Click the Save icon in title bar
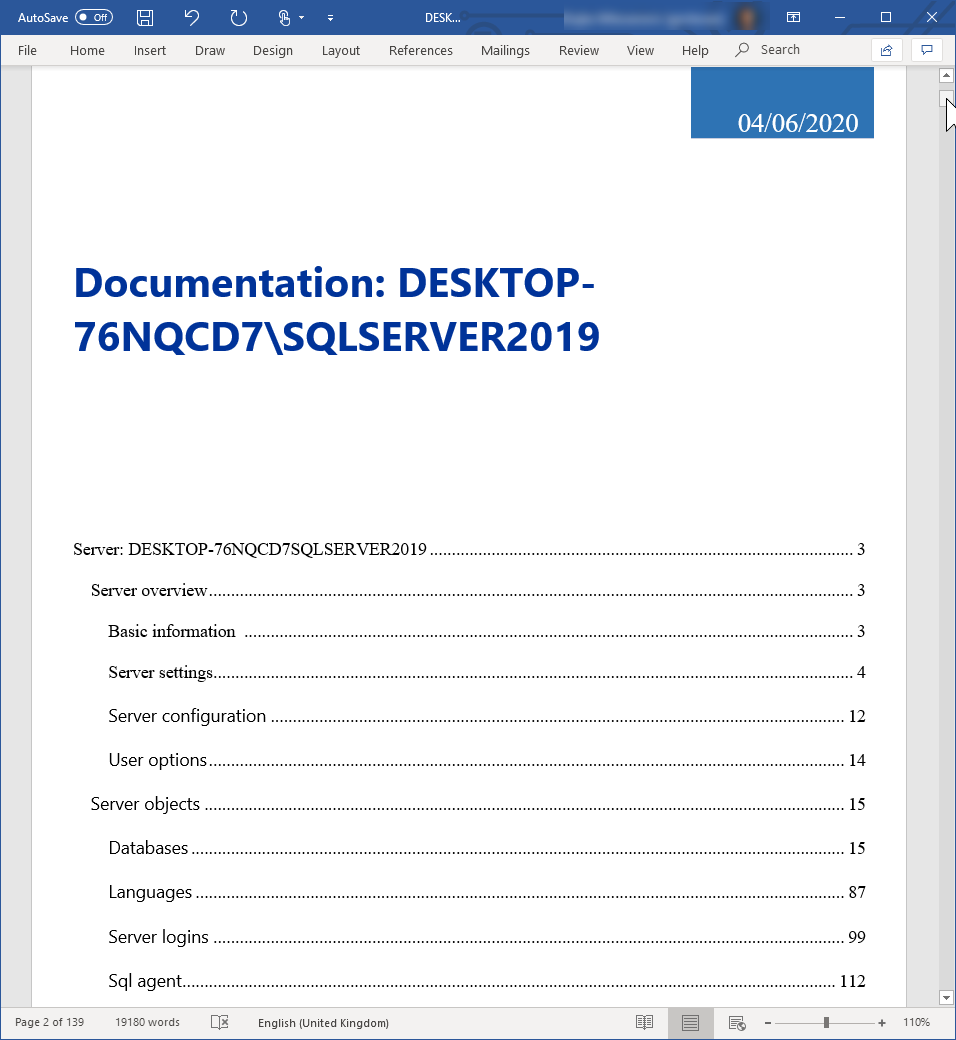The image size is (956, 1040). pyautogui.click(x=145, y=18)
